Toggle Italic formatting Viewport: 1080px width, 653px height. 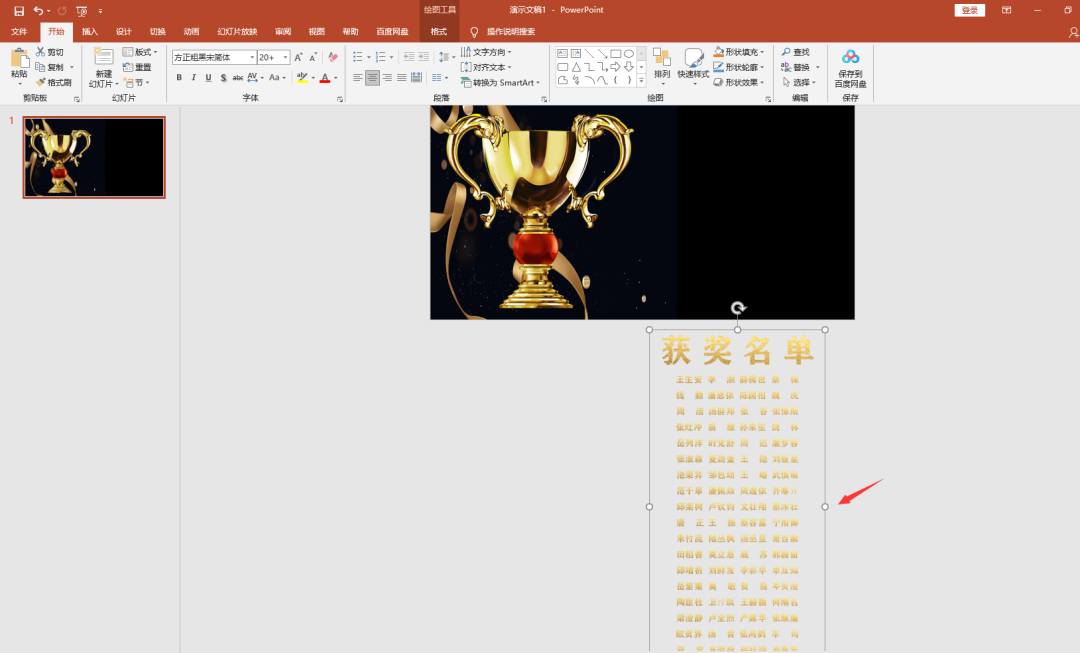pos(194,78)
